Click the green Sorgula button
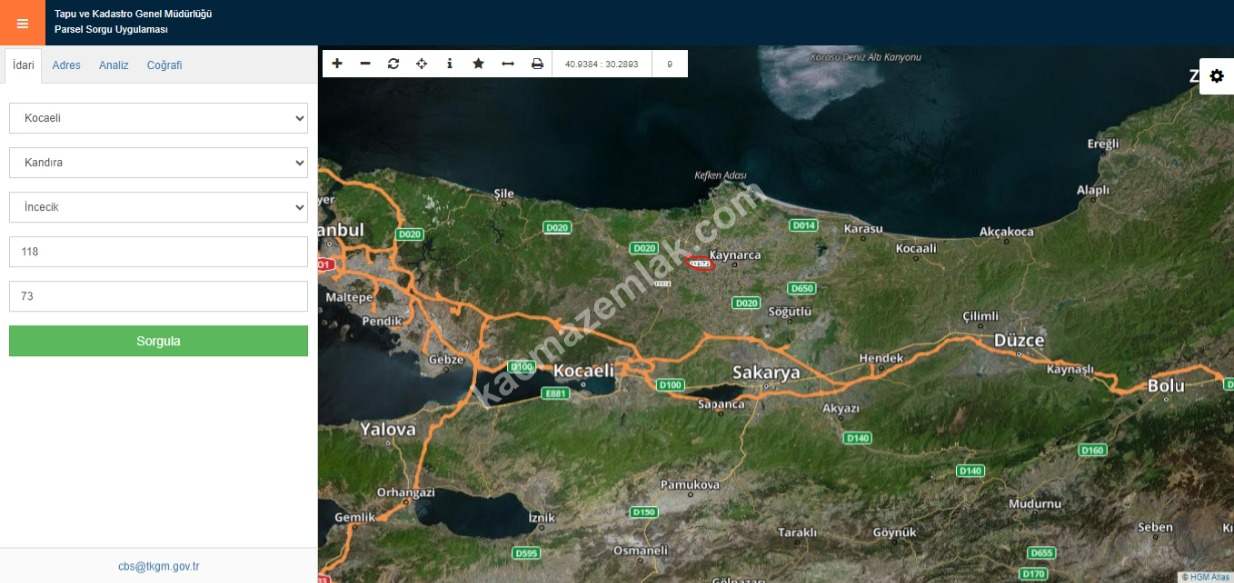1234x583 pixels. (x=158, y=341)
